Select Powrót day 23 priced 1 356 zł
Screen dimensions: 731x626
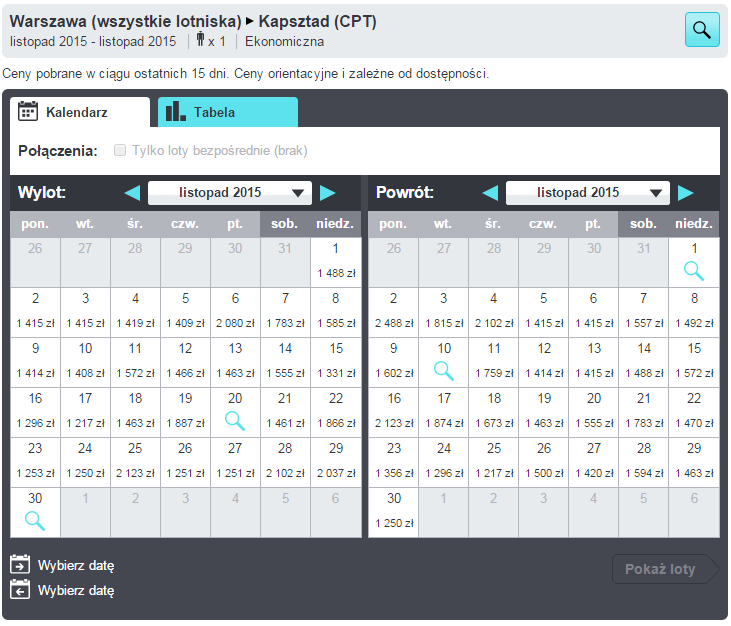(x=393, y=462)
